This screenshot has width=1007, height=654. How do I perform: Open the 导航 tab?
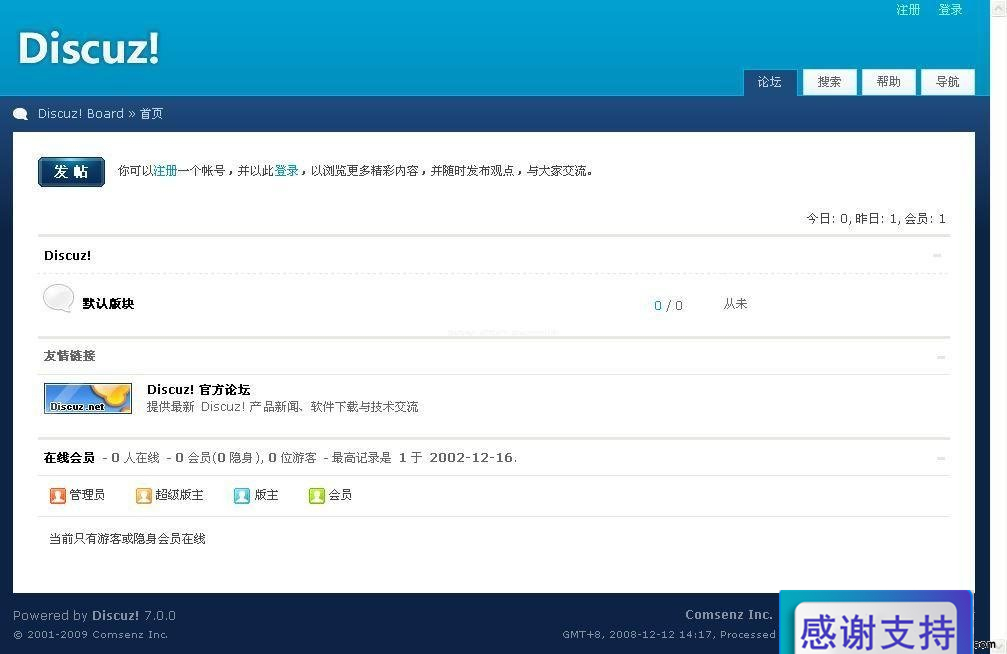tap(947, 82)
